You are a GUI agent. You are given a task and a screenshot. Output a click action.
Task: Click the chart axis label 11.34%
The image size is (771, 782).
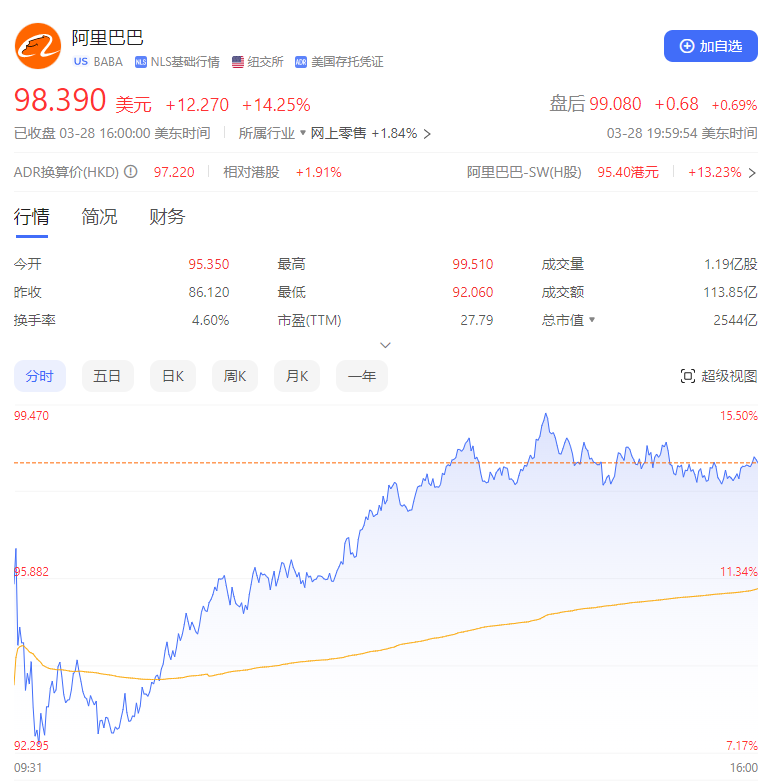(x=739, y=572)
